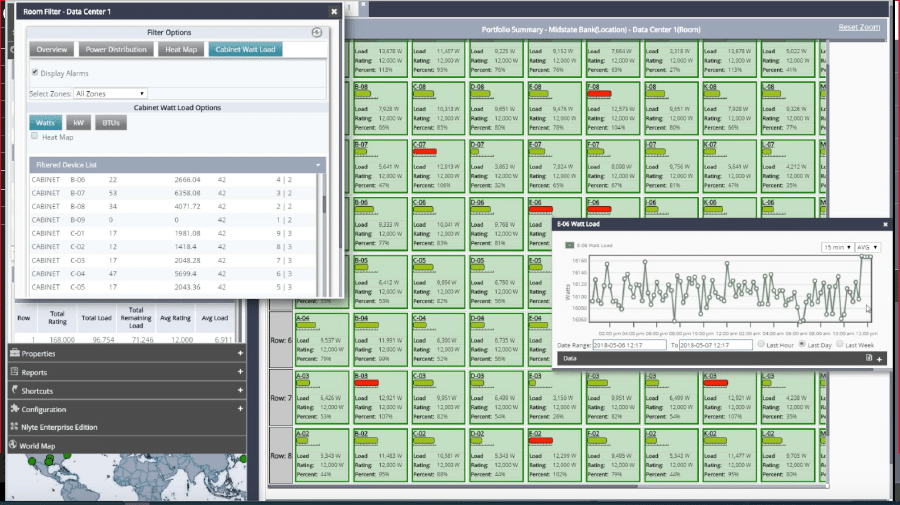
Task: Expand the Data section plus button
Action: 880,357
